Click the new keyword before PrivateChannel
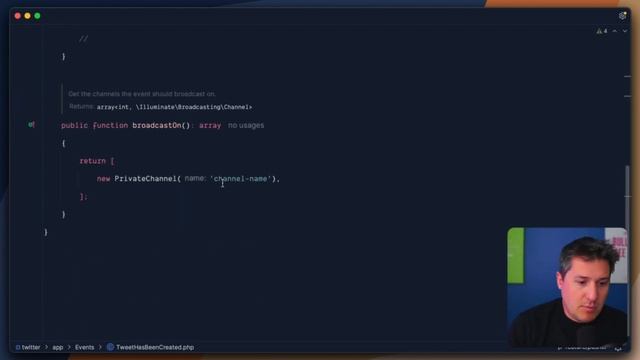This screenshot has width=640, height=360. (x=103, y=178)
